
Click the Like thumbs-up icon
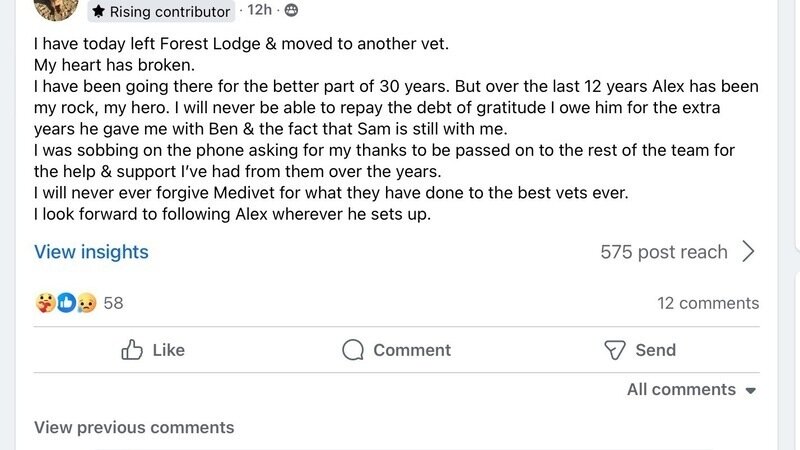pyautogui.click(x=132, y=350)
